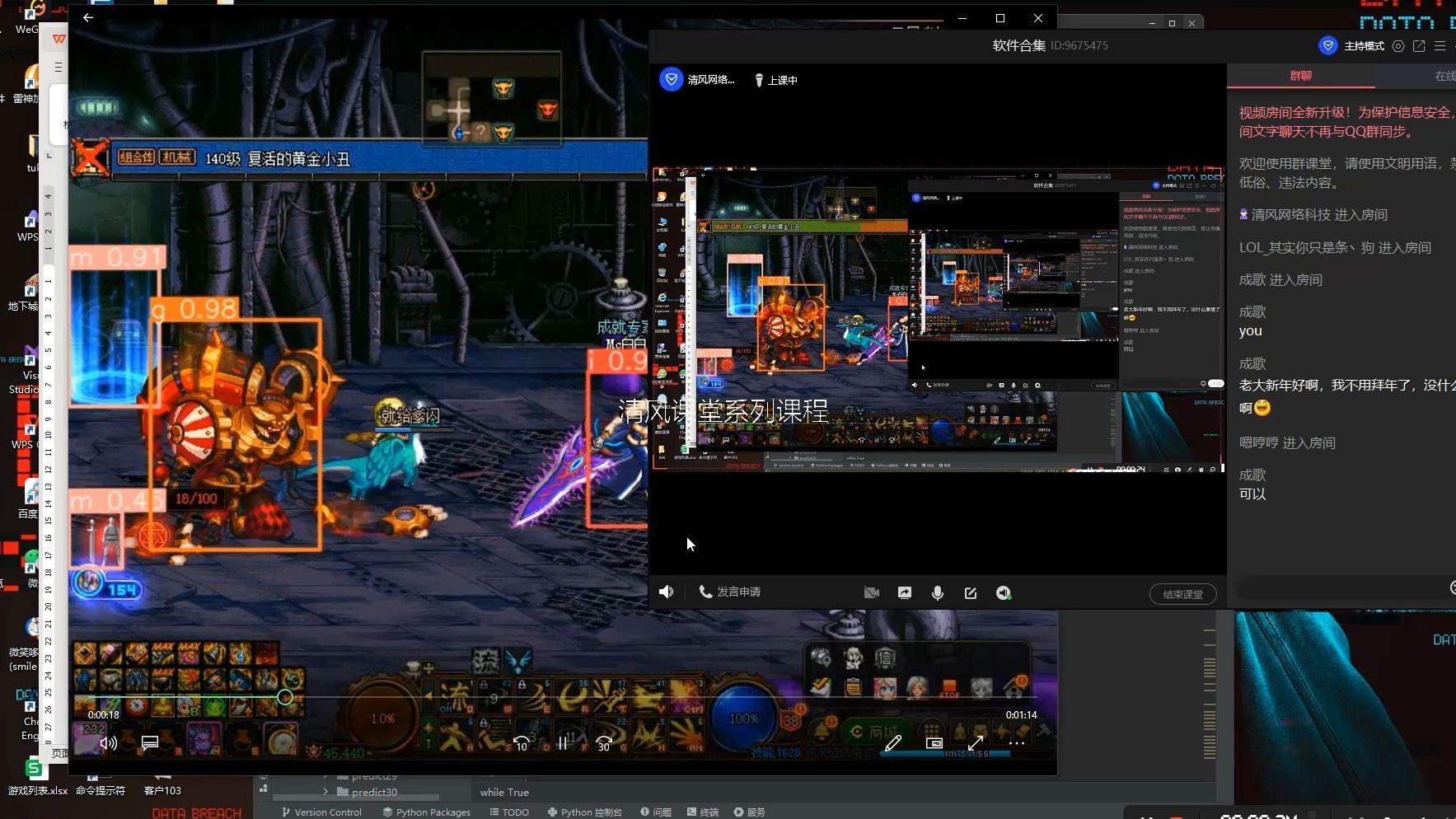
Task: Open the 终端 terminal tab in the IDE
Action: tap(703, 812)
